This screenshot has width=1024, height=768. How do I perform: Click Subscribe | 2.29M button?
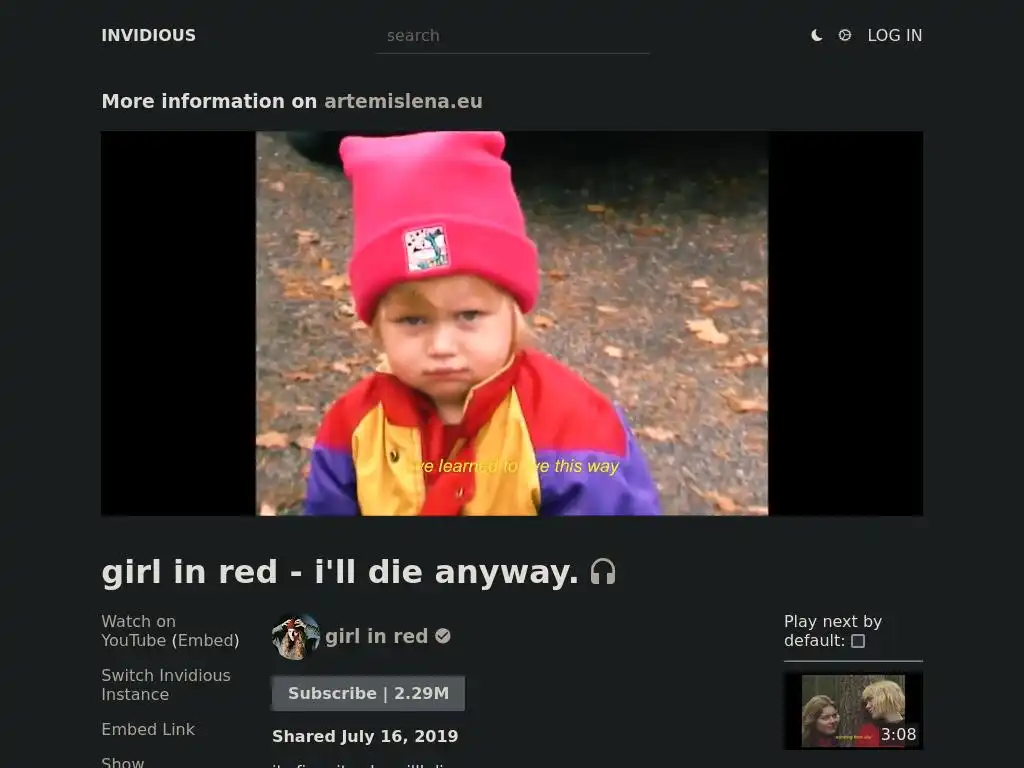[368, 693]
